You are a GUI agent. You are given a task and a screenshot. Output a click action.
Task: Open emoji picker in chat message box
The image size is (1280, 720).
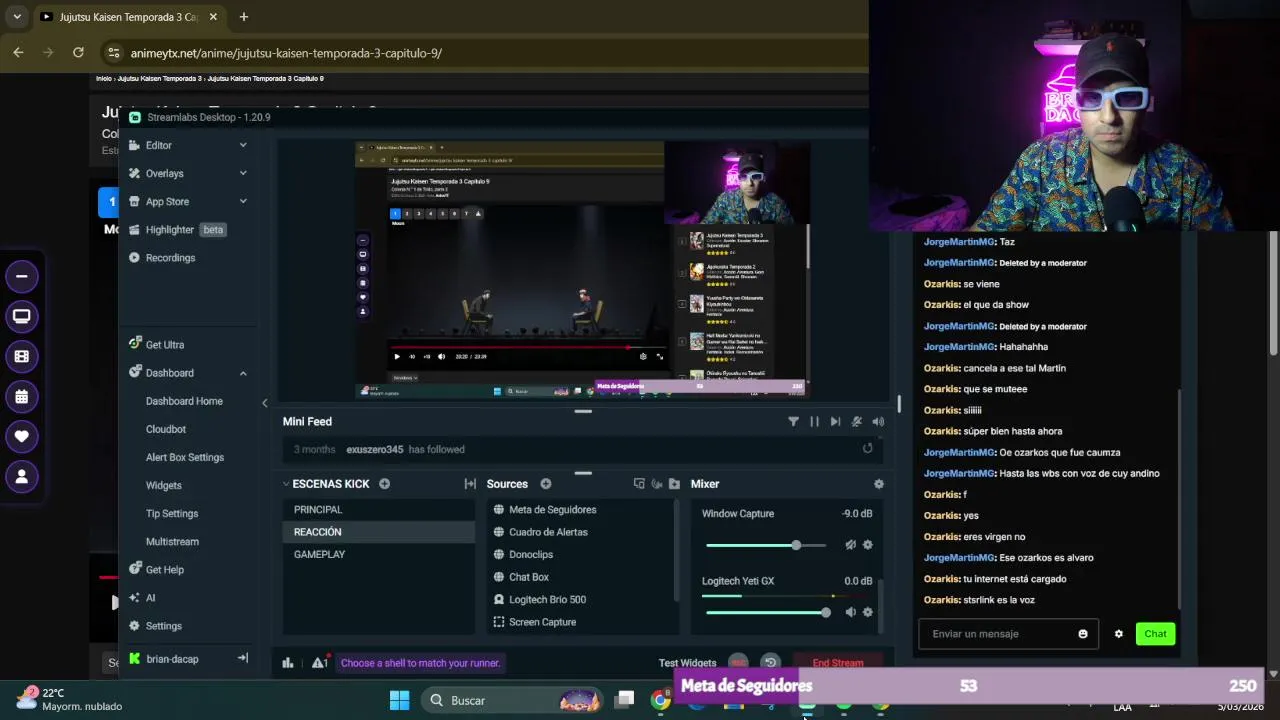coord(1083,634)
